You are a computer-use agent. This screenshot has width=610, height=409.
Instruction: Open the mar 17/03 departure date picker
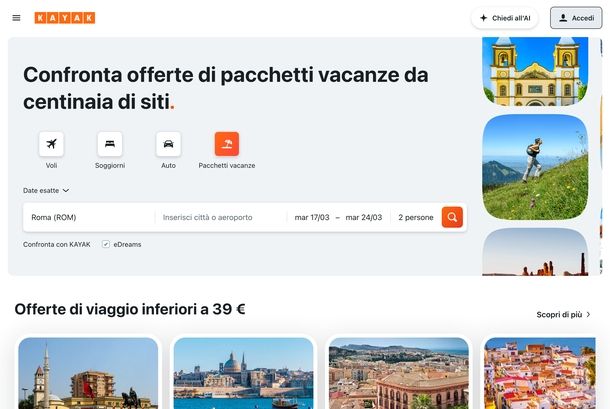coord(312,218)
